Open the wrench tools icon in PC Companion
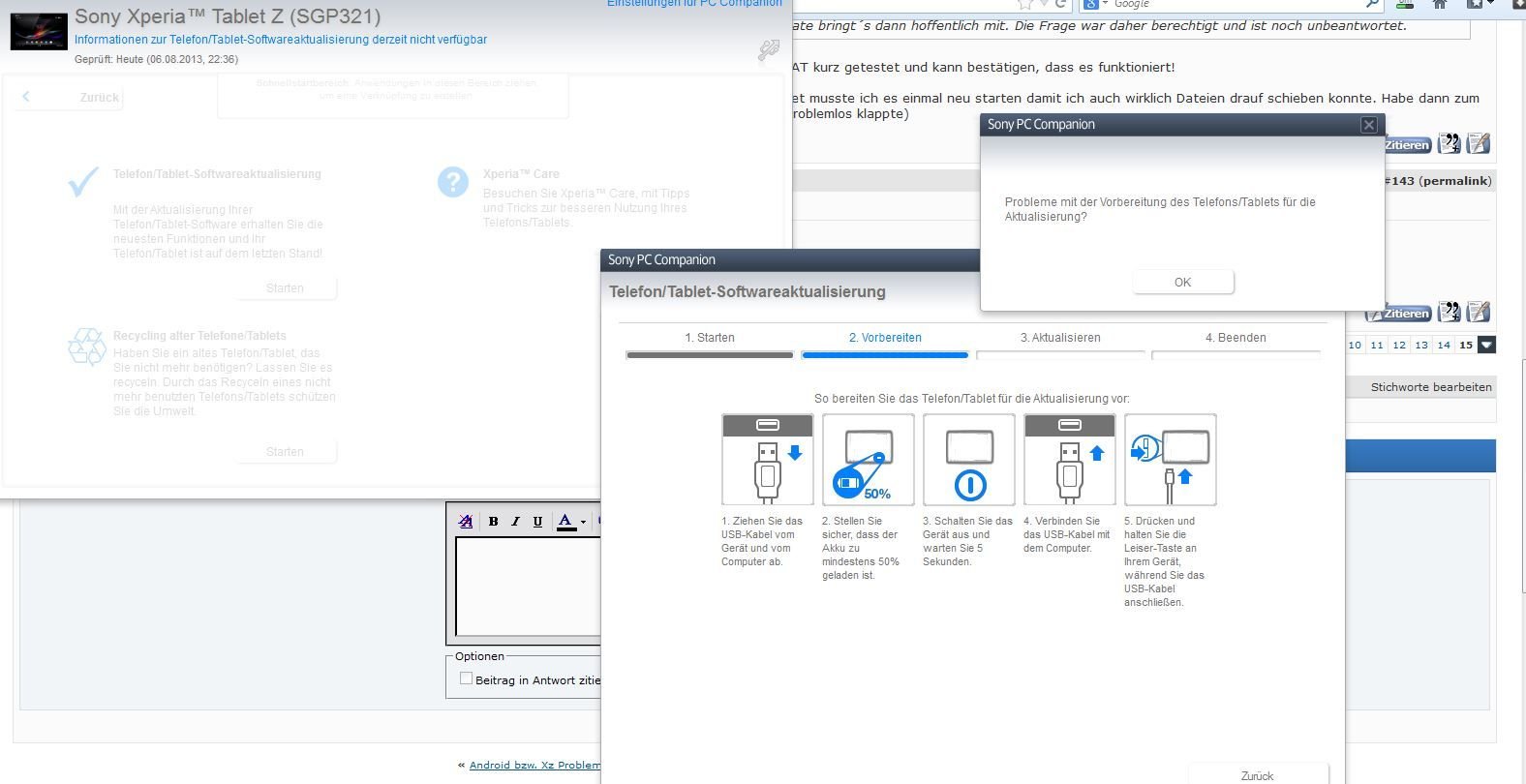1526x784 pixels. pyautogui.click(x=769, y=49)
